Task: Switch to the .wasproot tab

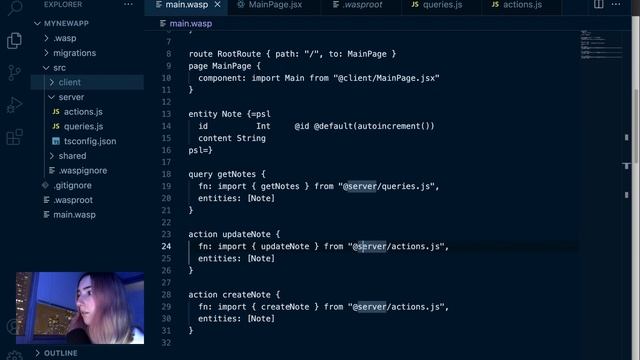Action: point(362,5)
